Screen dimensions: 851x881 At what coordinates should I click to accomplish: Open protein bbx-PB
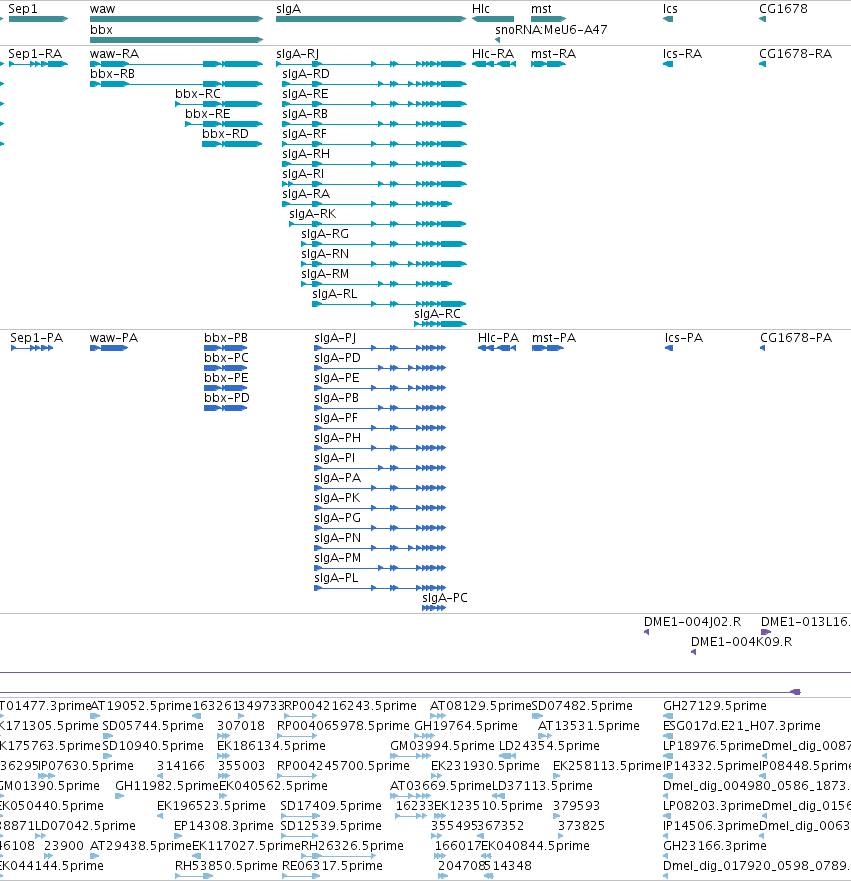pyautogui.click(x=225, y=348)
